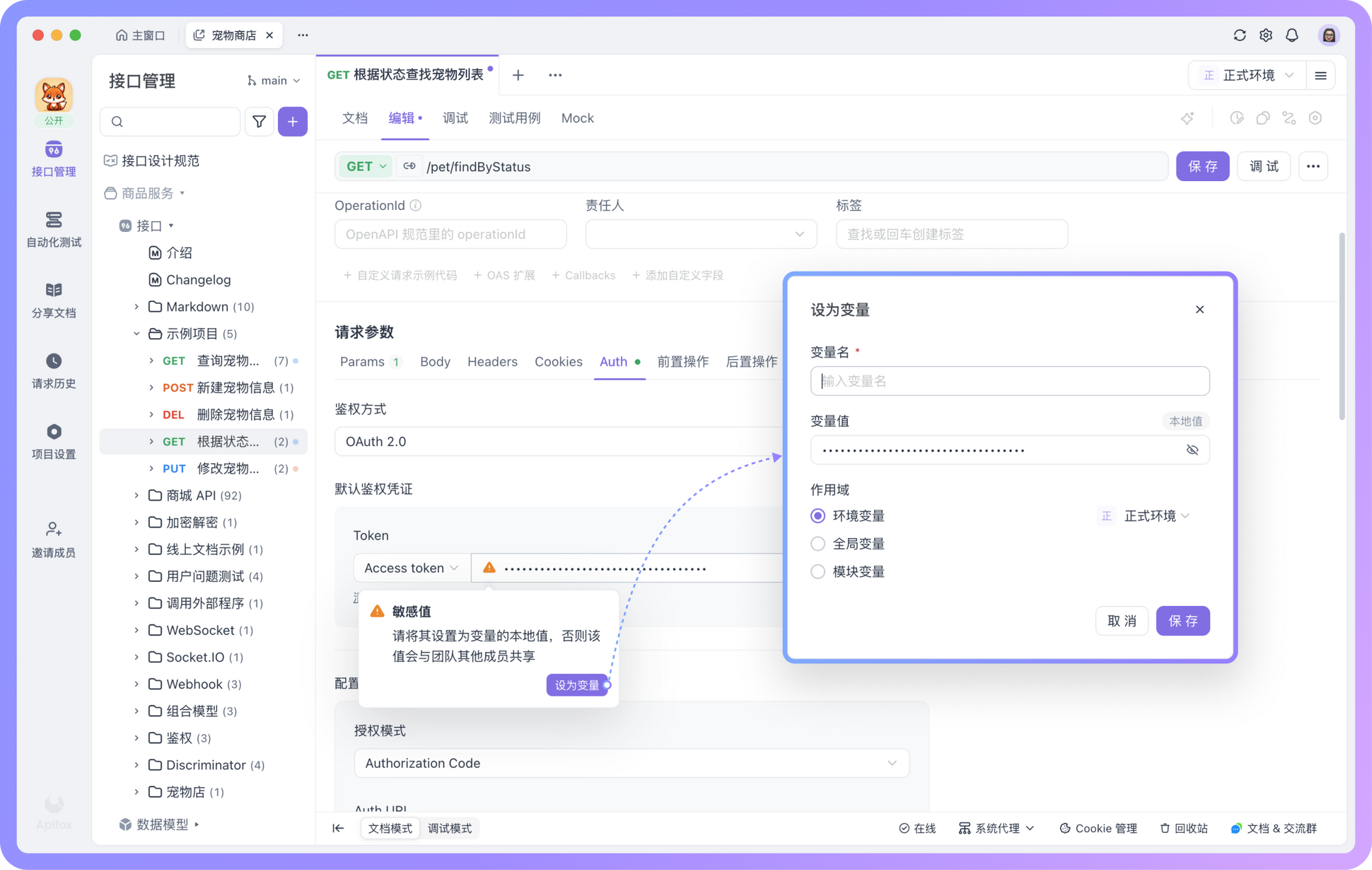Click the 输入变量名 input field
1372x870 pixels.
pyautogui.click(x=1009, y=381)
